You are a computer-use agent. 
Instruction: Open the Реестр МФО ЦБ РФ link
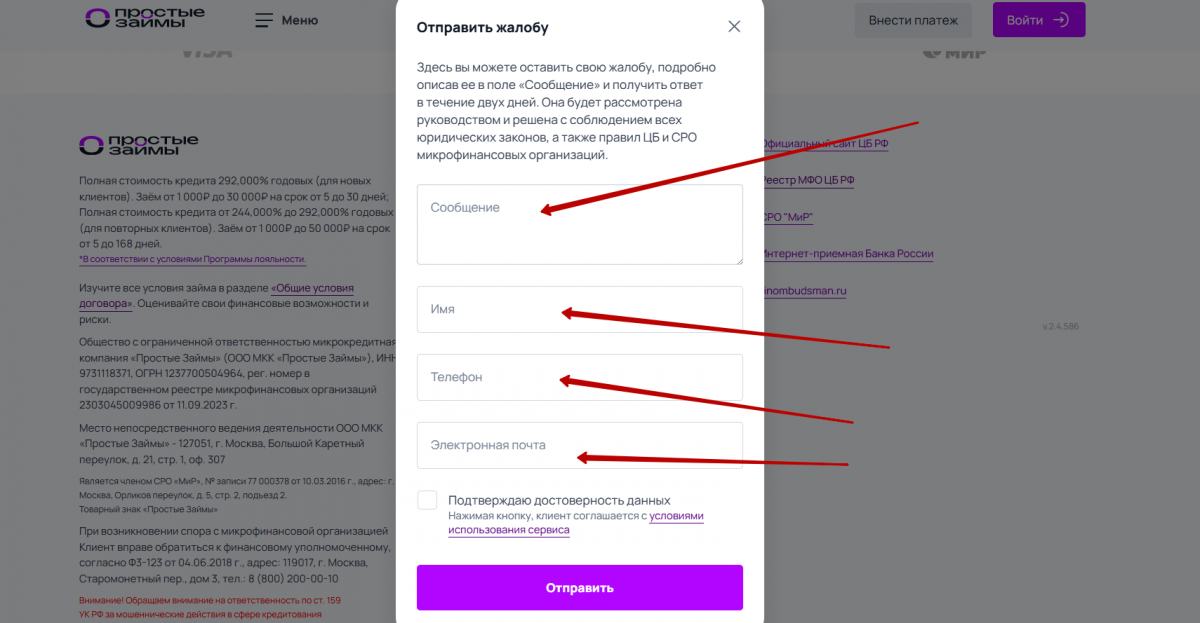(808, 180)
